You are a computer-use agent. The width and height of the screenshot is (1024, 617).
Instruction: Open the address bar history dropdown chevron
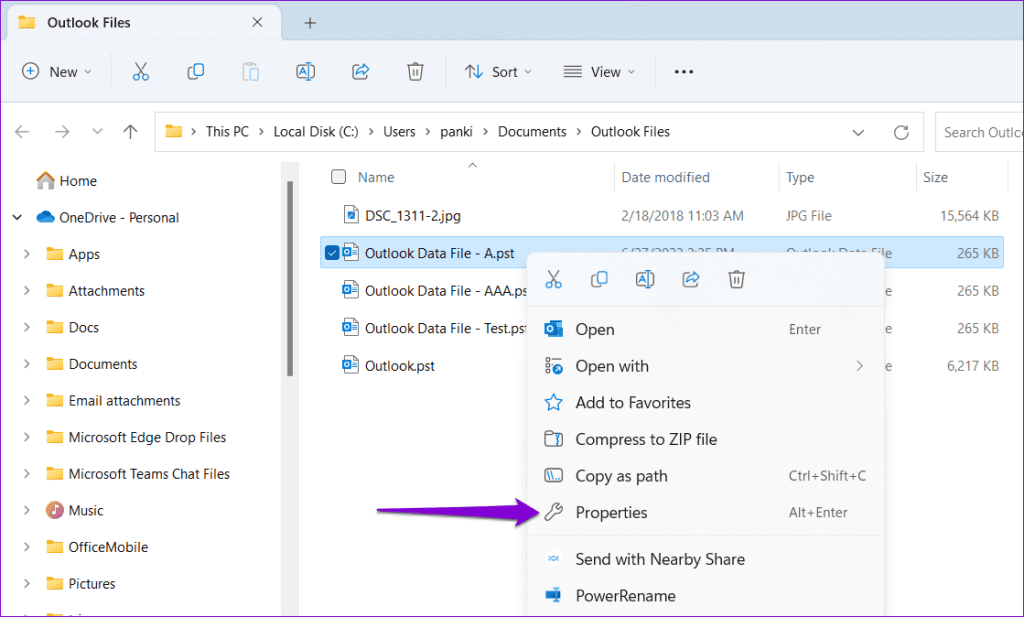click(858, 133)
